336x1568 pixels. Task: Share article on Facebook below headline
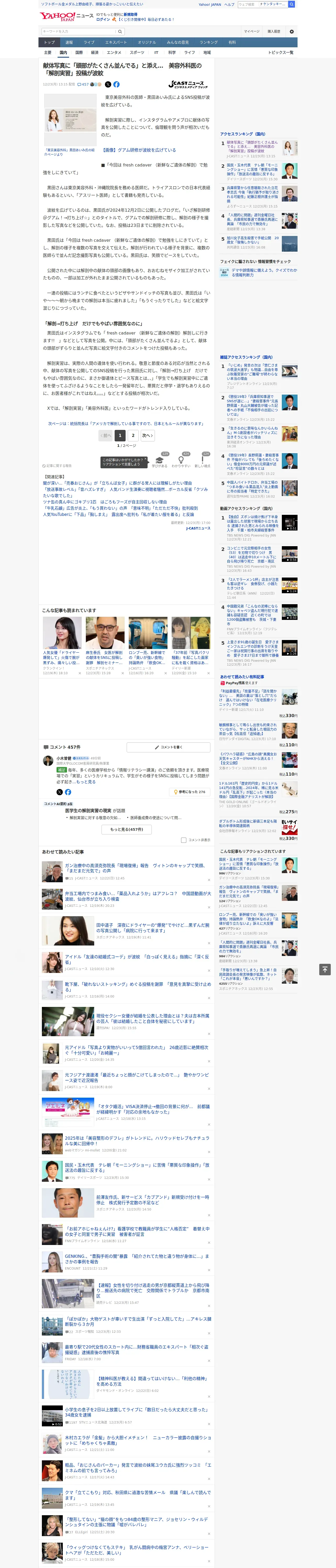[x=116, y=85]
